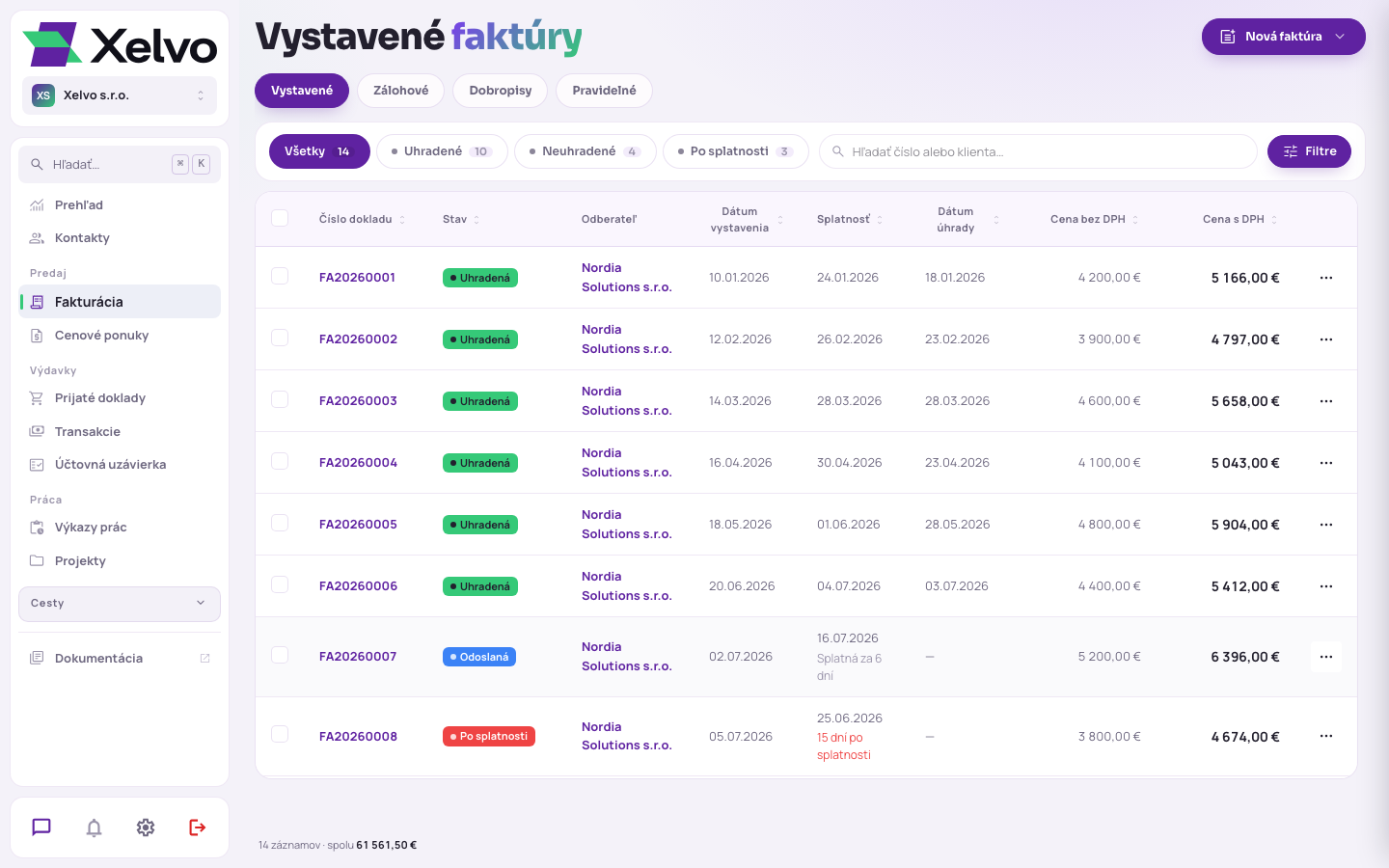Click the amount '6 396,00 €'
This screenshot has width=1389, height=868.
tap(1245, 657)
